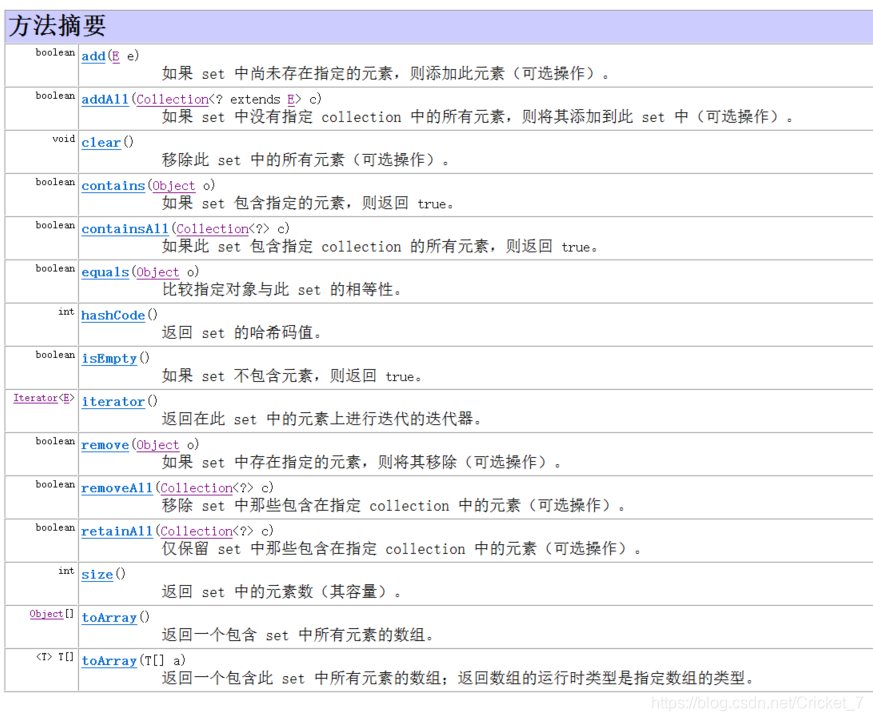
Task: Open Object type link in remove row
Action: pos(158,445)
